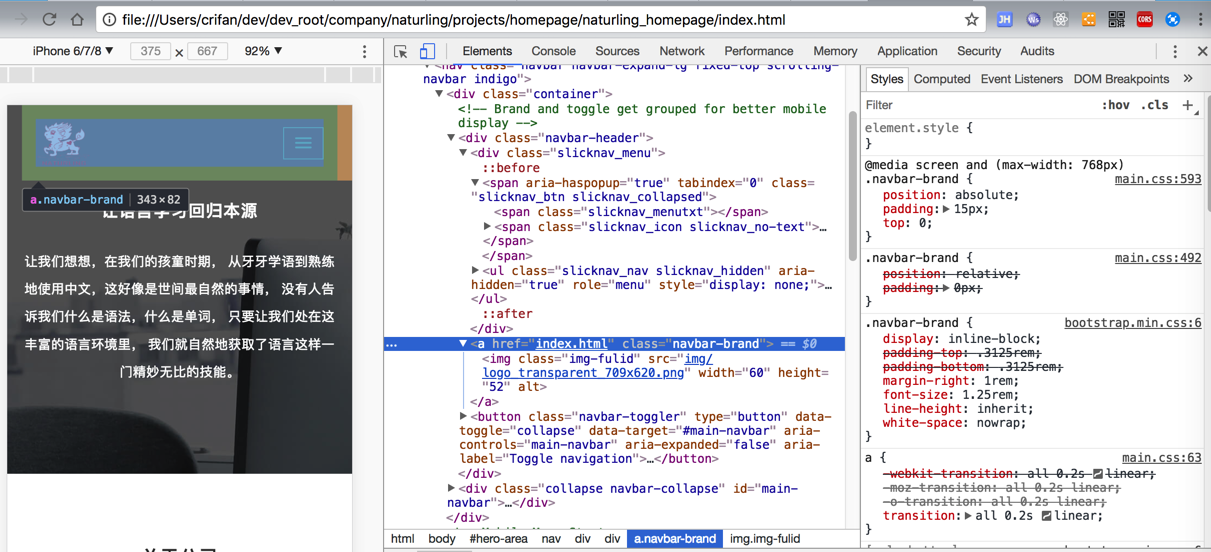The height and width of the screenshot is (552, 1211).
Task: Collapse the selected a navbar-brand node
Action: [463, 344]
